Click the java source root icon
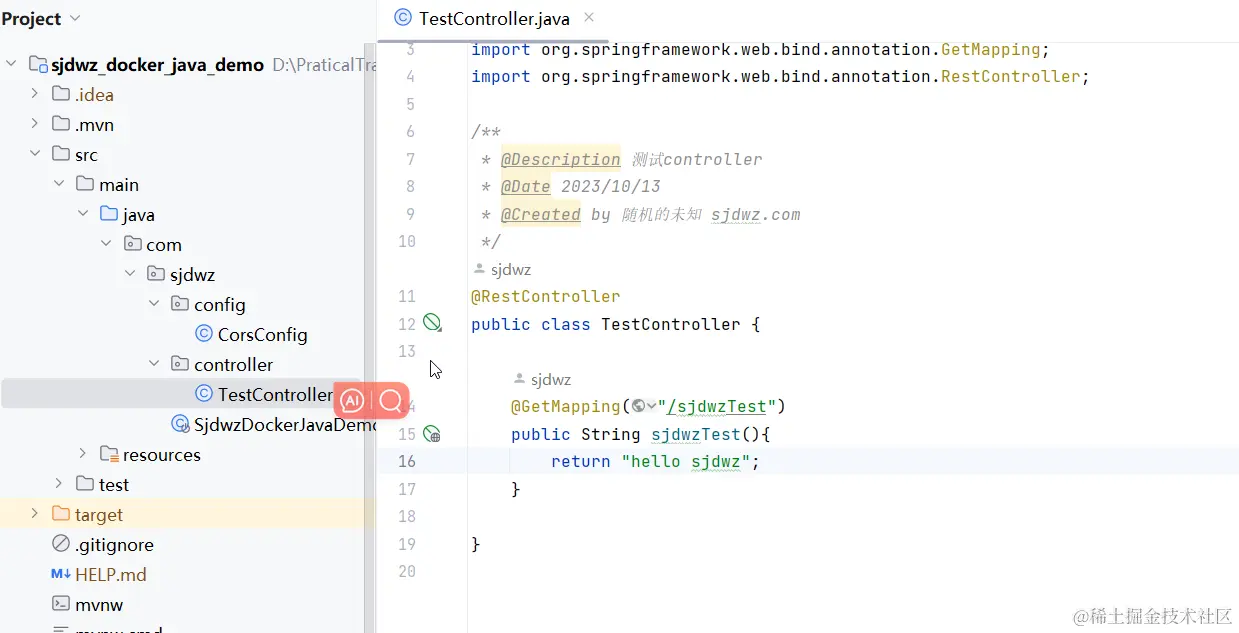 click(x=109, y=214)
